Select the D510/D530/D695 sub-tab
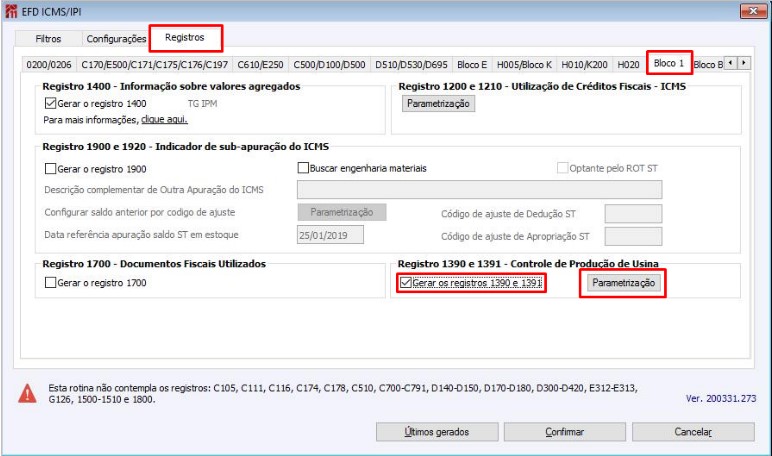 click(x=411, y=65)
